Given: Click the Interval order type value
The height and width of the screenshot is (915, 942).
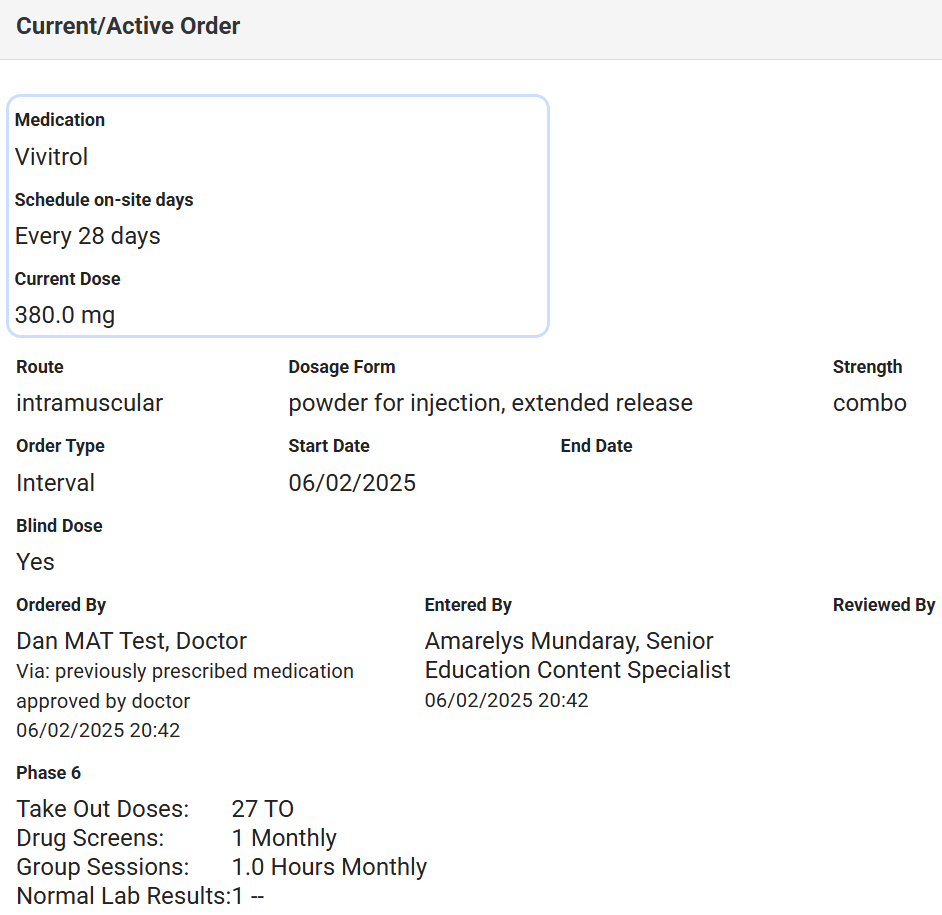Looking at the screenshot, I should click(x=56, y=483).
